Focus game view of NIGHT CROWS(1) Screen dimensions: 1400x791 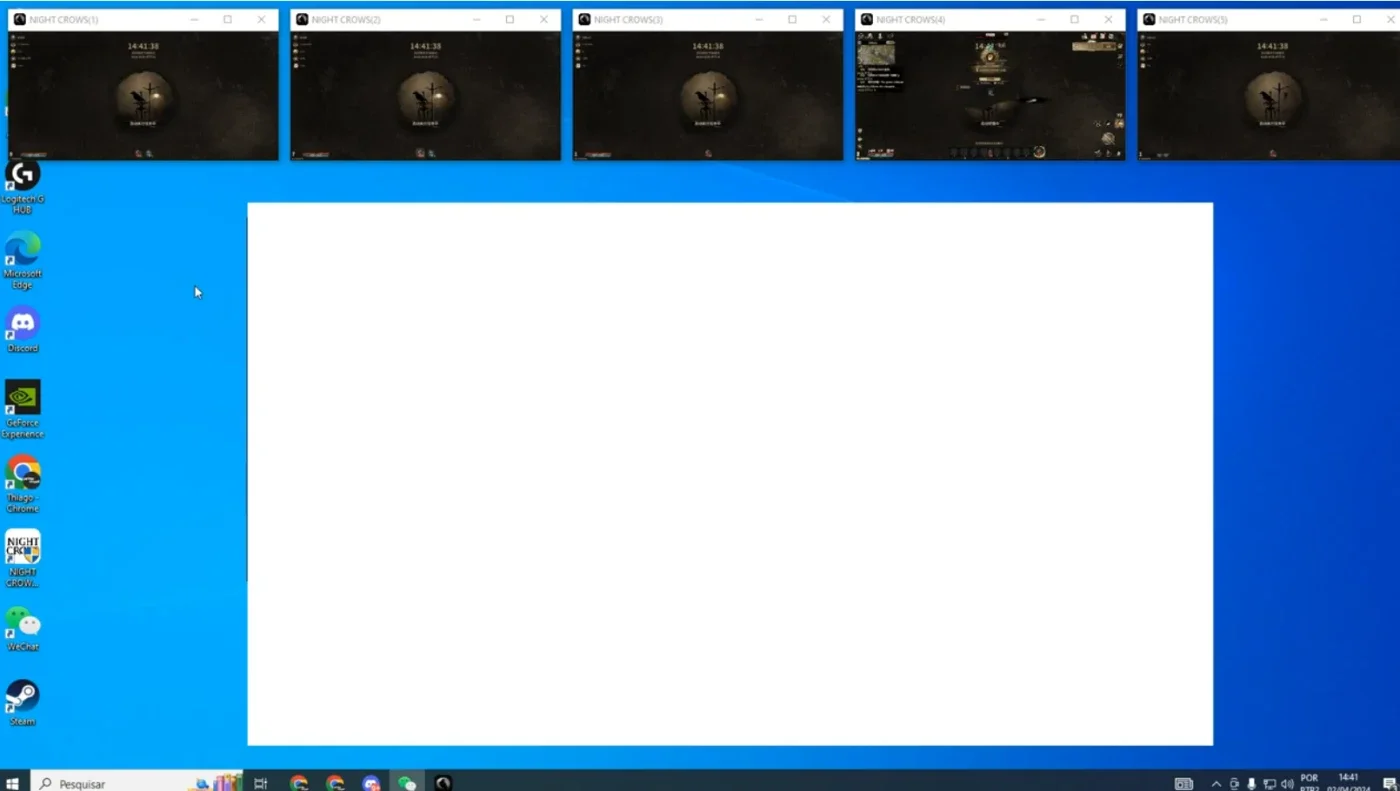point(143,95)
